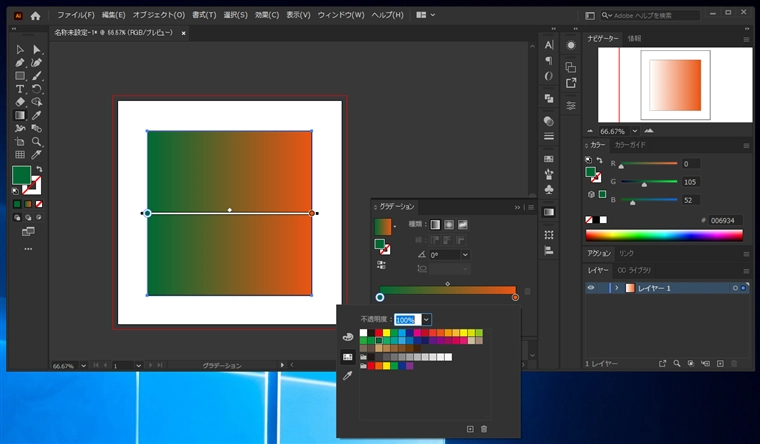The image size is (760, 444).
Task: Click the Home icon in top bar
Action: [35, 16]
